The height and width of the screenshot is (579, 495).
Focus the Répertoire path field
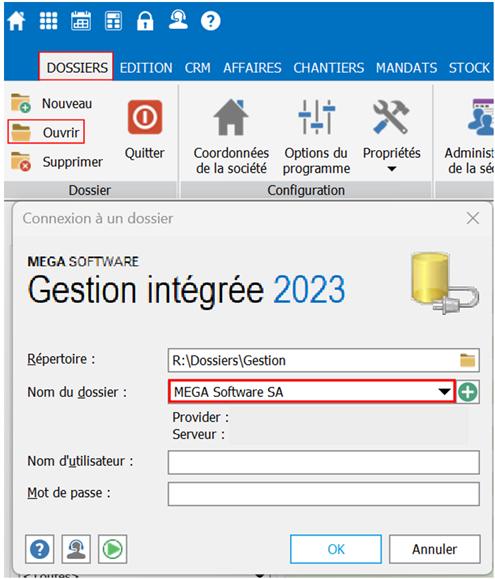324,360
